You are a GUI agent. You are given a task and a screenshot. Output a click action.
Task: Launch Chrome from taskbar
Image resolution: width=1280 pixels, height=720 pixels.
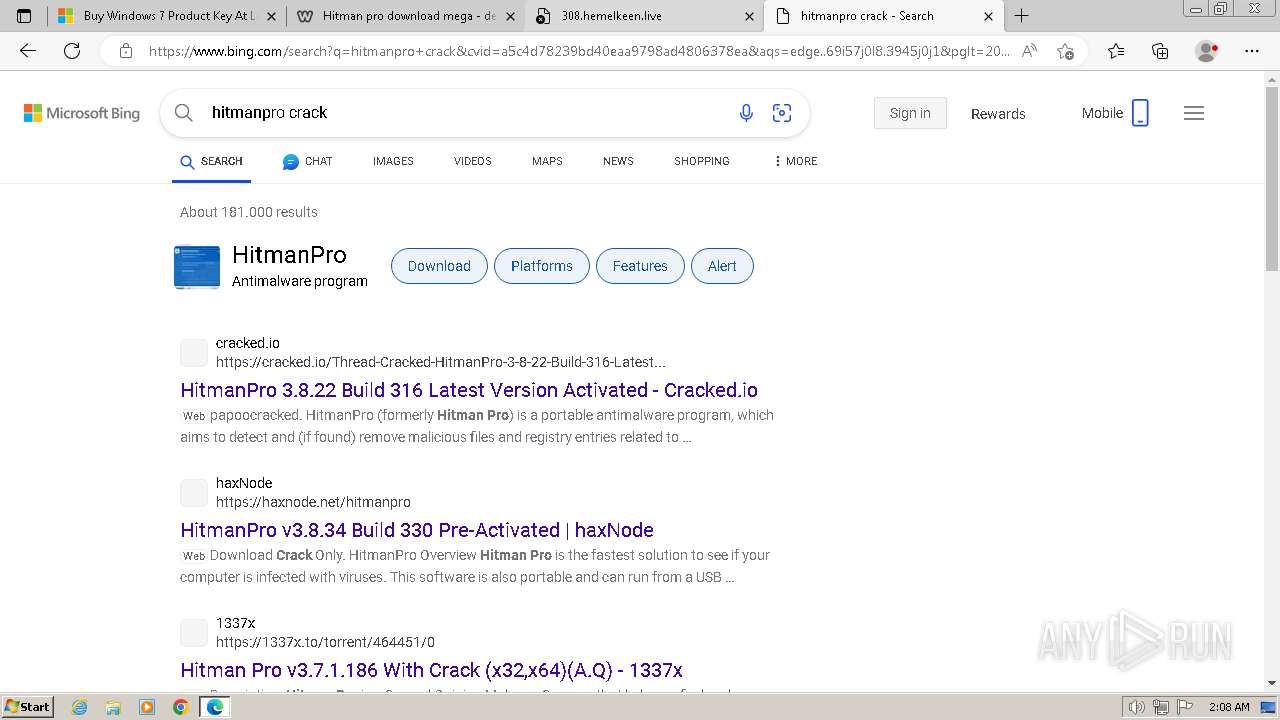[x=180, y=707]
